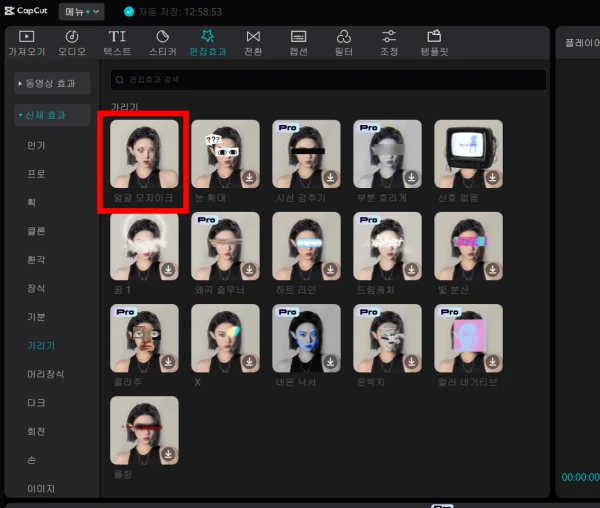Click the 하트 라인 label

[x=296, y=290]
